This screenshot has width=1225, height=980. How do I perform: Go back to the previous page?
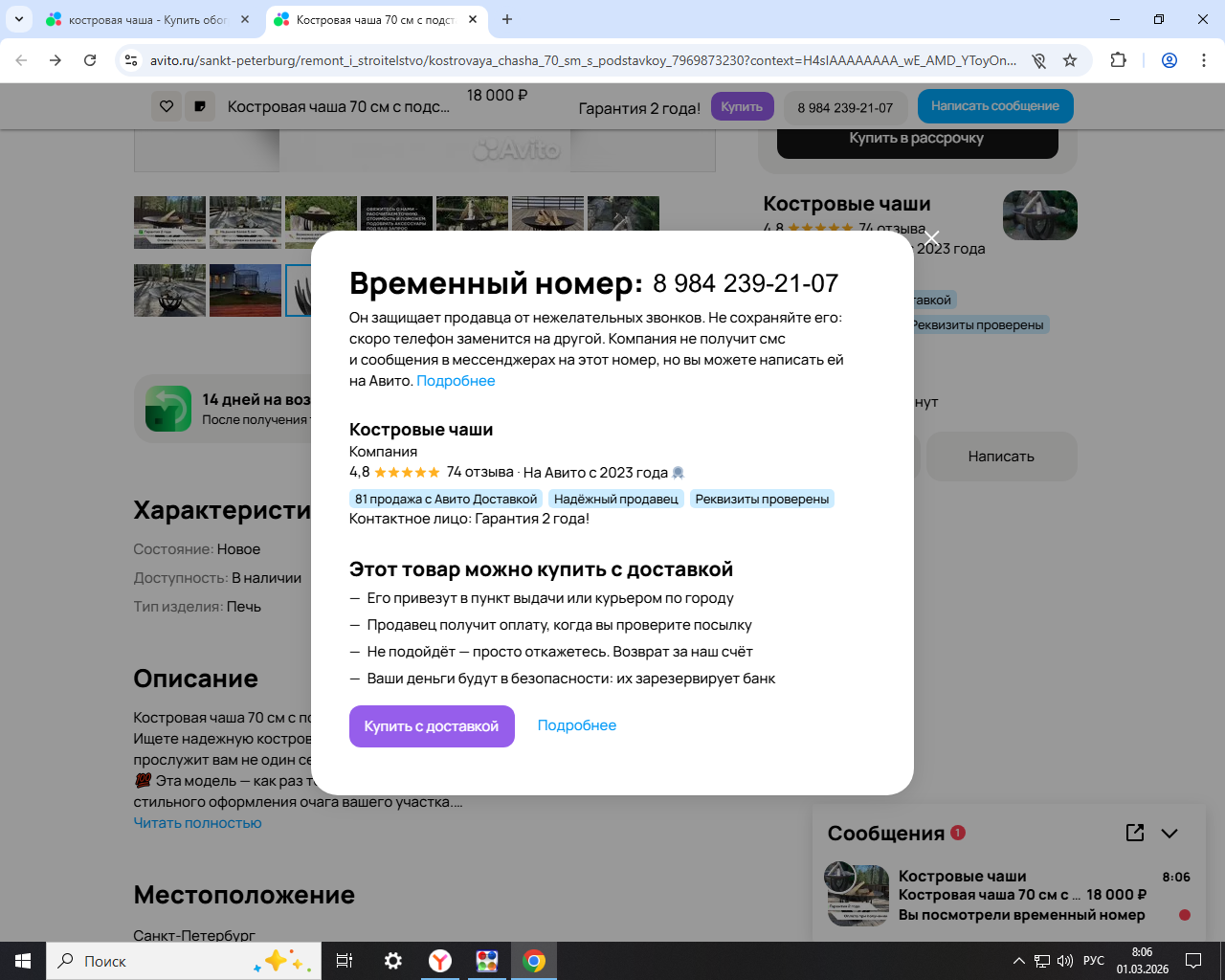[21, 60]
